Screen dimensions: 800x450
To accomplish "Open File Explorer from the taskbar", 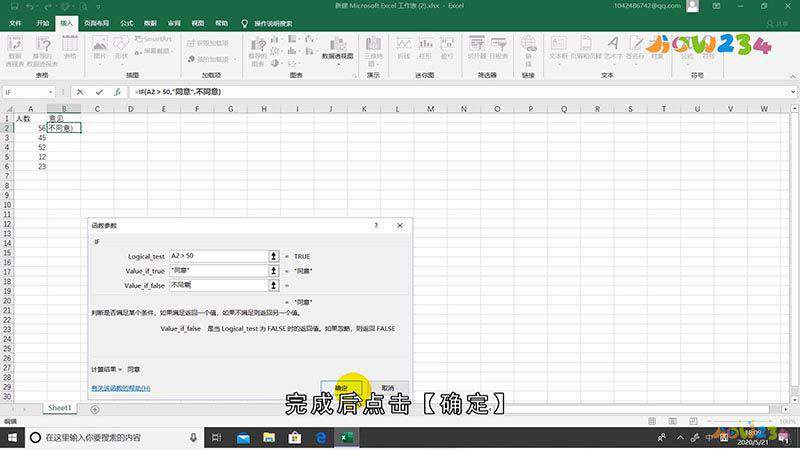I will coord(269,438).
